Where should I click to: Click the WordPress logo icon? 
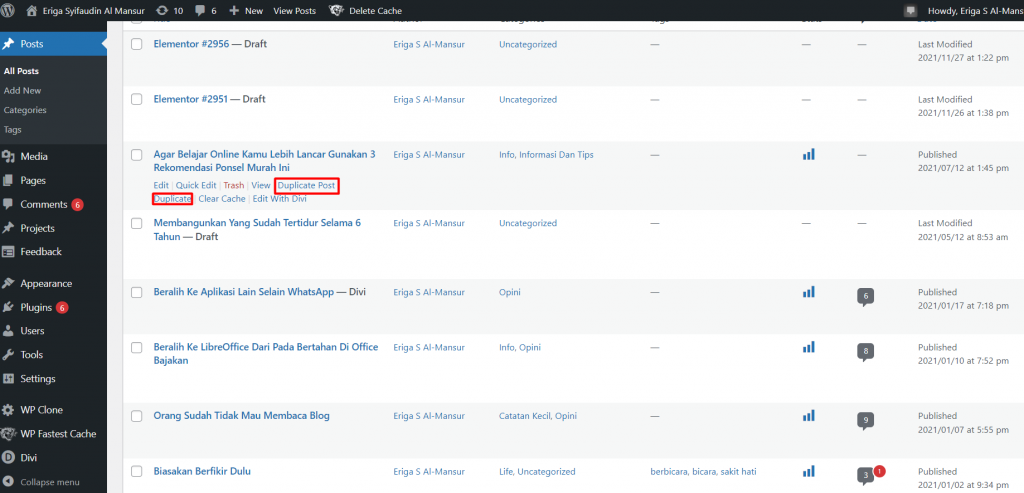point(11,10)
